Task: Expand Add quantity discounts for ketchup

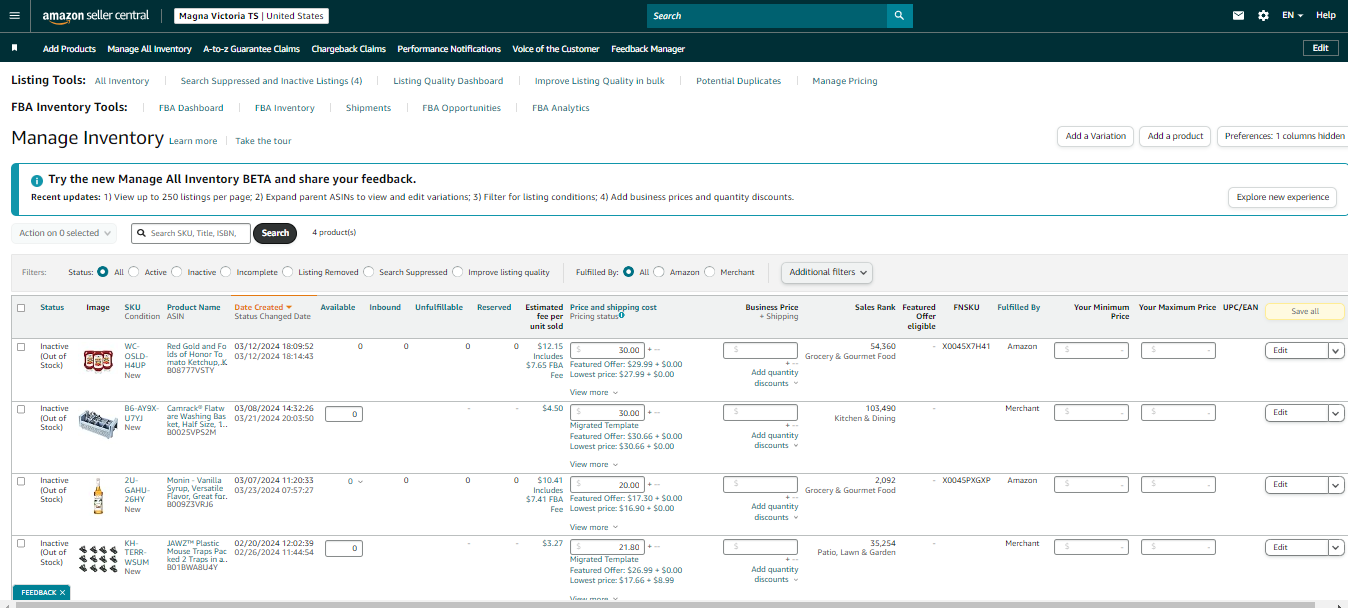Action: [x=775, y=378]
